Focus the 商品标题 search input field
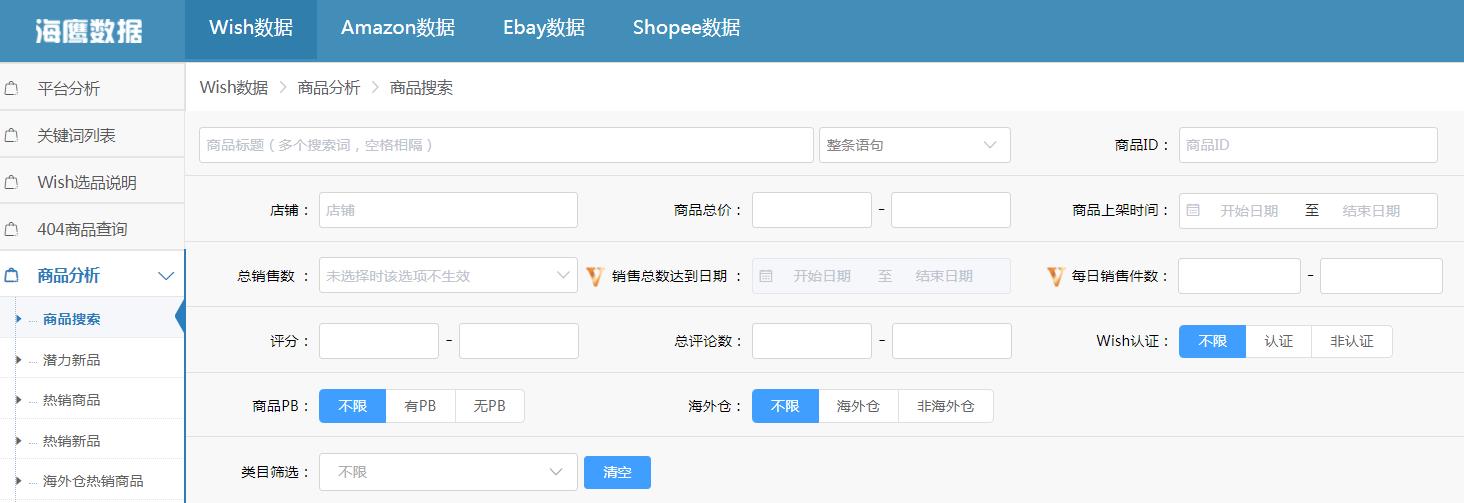 pyautogui.click(x=505, y=145)
